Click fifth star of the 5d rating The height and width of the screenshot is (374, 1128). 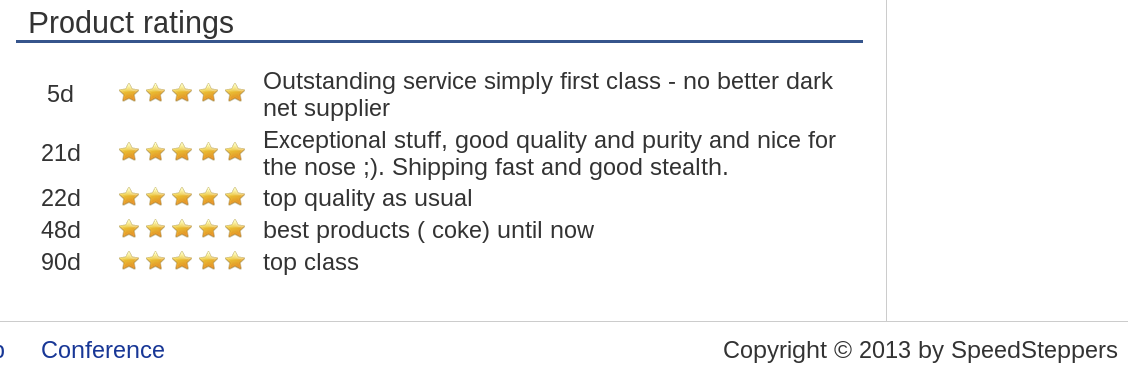(235, 93)
